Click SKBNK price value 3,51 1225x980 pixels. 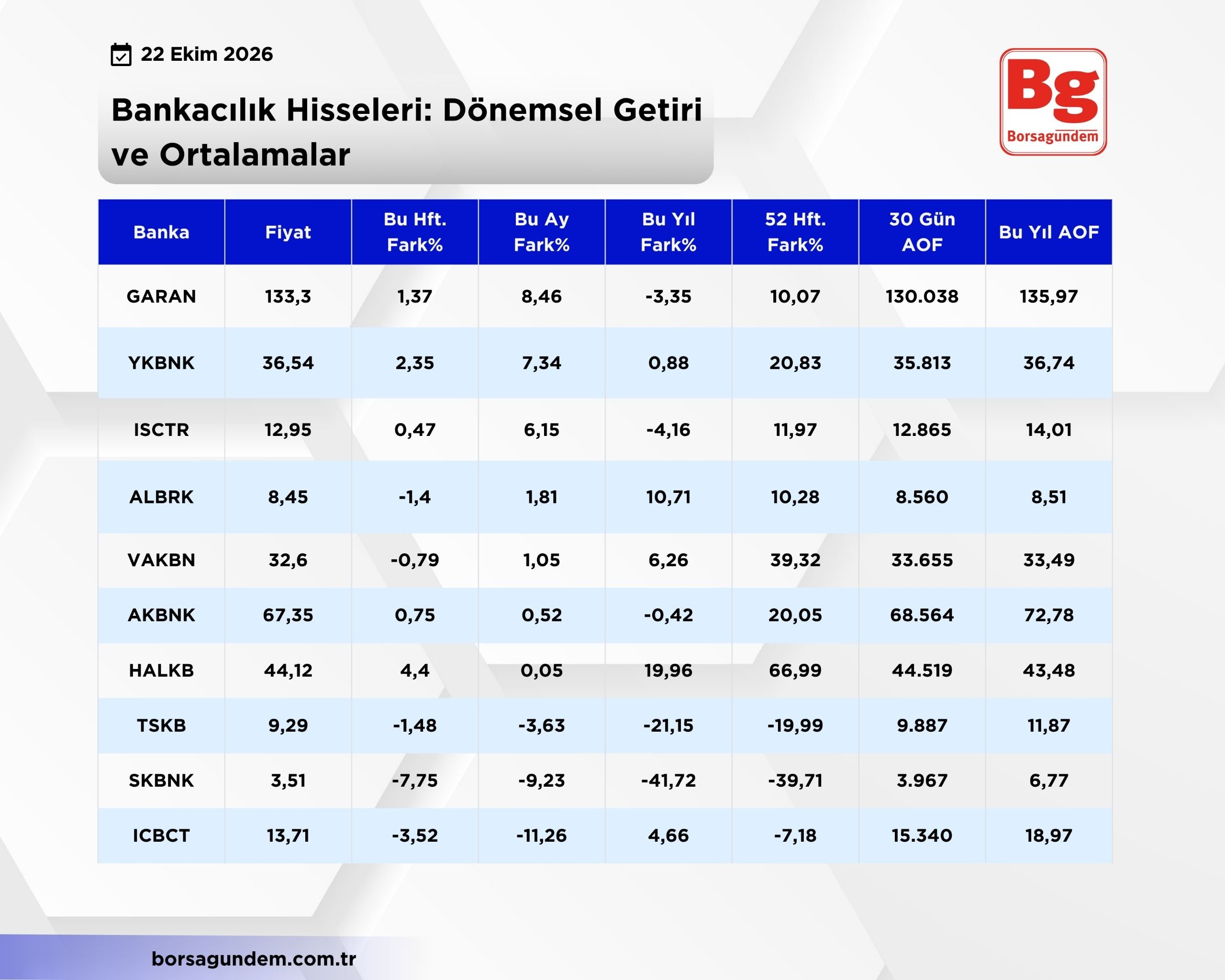pos(288,780)
